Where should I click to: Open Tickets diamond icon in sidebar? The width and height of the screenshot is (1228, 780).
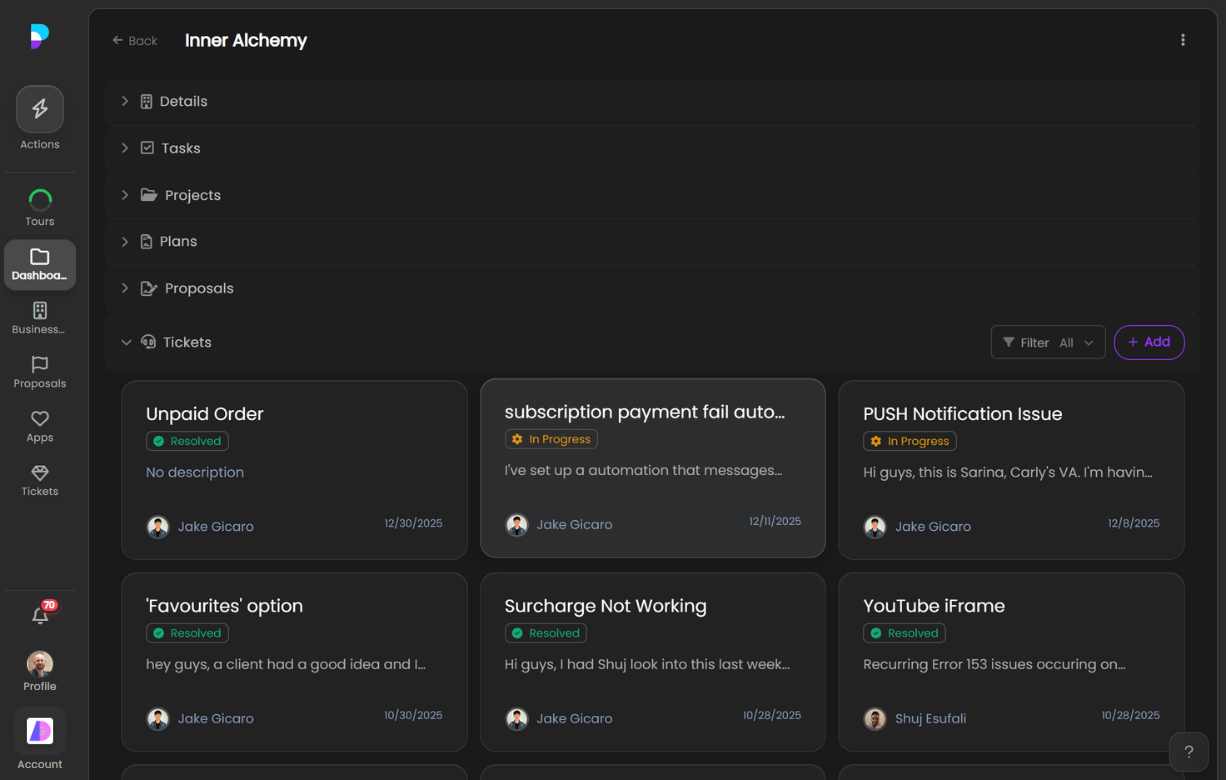tap(40, 473)
